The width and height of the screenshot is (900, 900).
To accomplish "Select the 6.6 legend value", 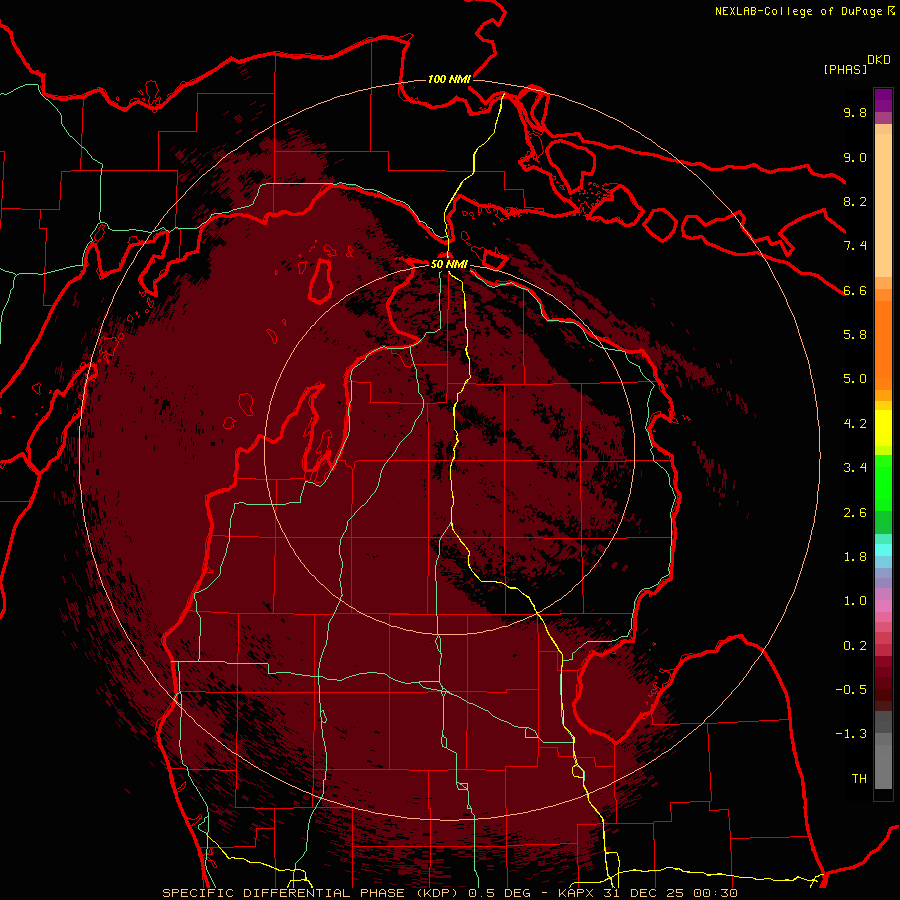I will 855,290.
